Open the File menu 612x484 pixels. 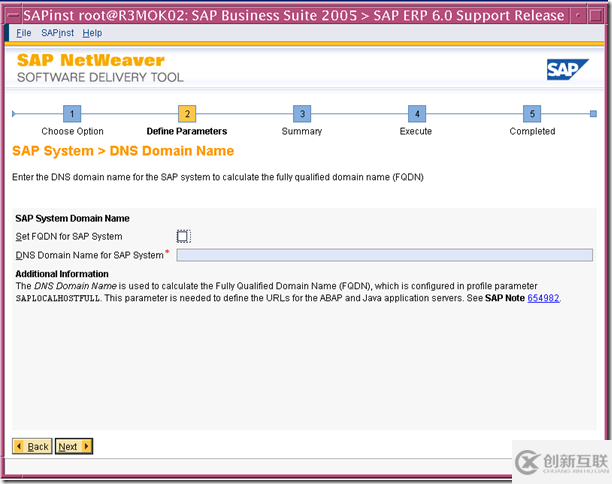(x=23, y=33)
